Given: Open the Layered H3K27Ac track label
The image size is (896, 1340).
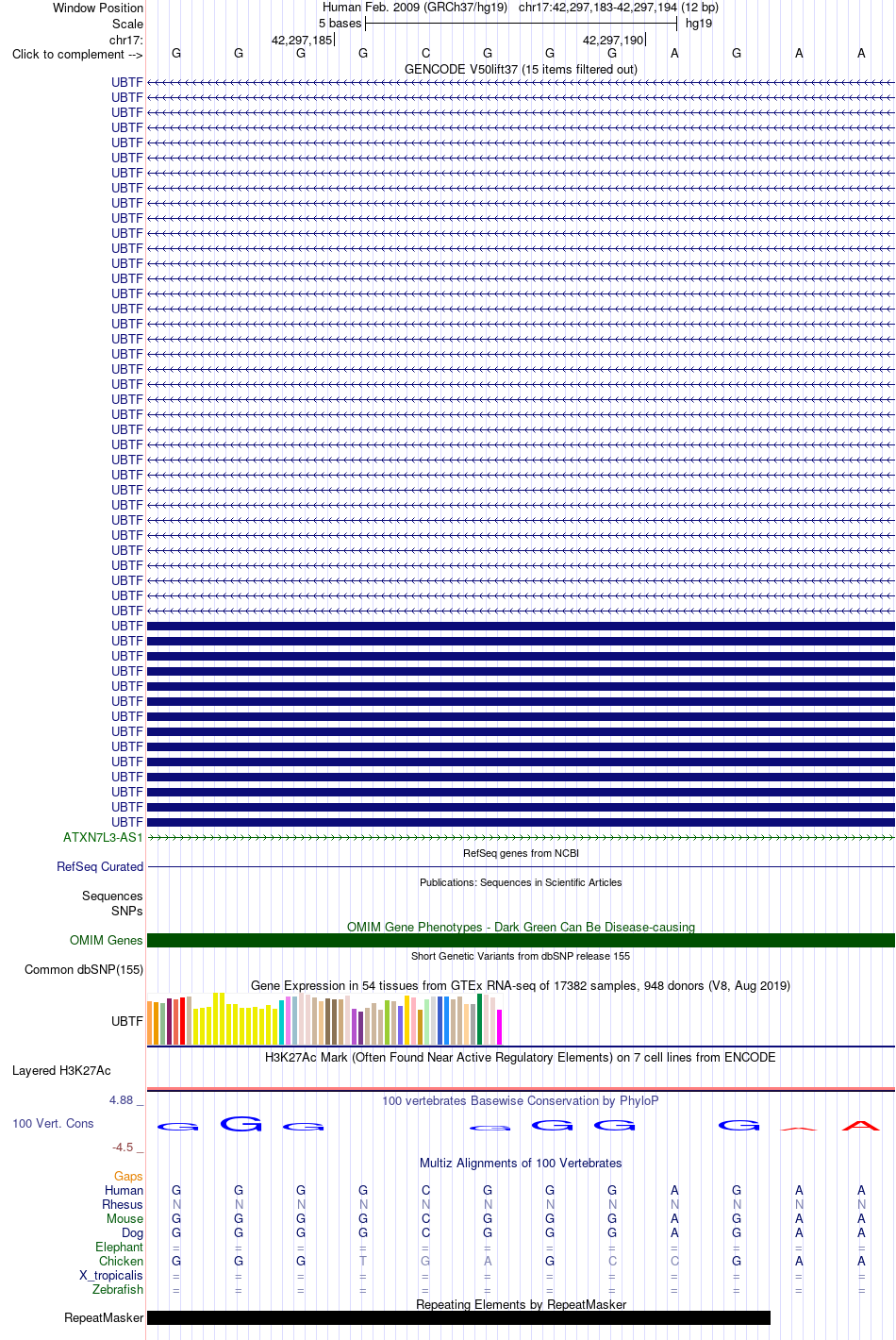Looking at the screenshot, I should [61, 1070].
